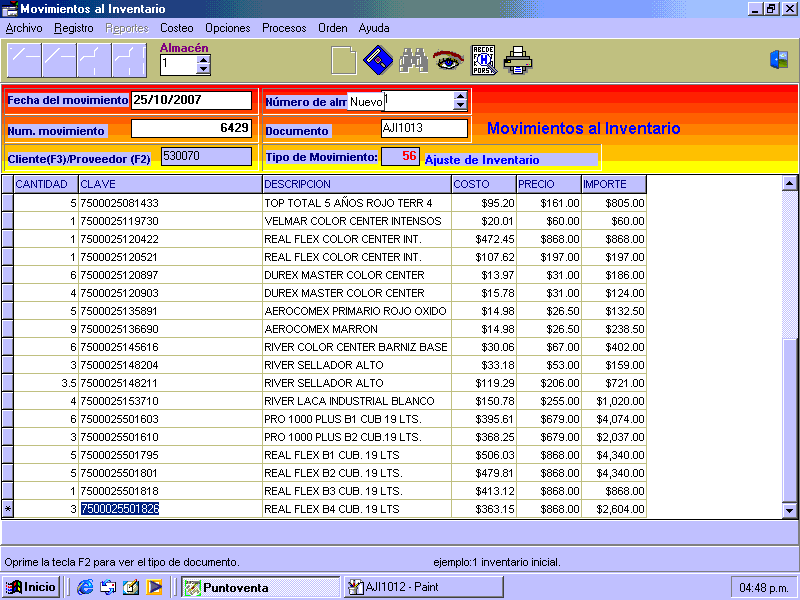This screenshot has height=600, width=800.
Task: Launch Internet Explorer from the quick launch bar
Action: [x=85, y=587]
